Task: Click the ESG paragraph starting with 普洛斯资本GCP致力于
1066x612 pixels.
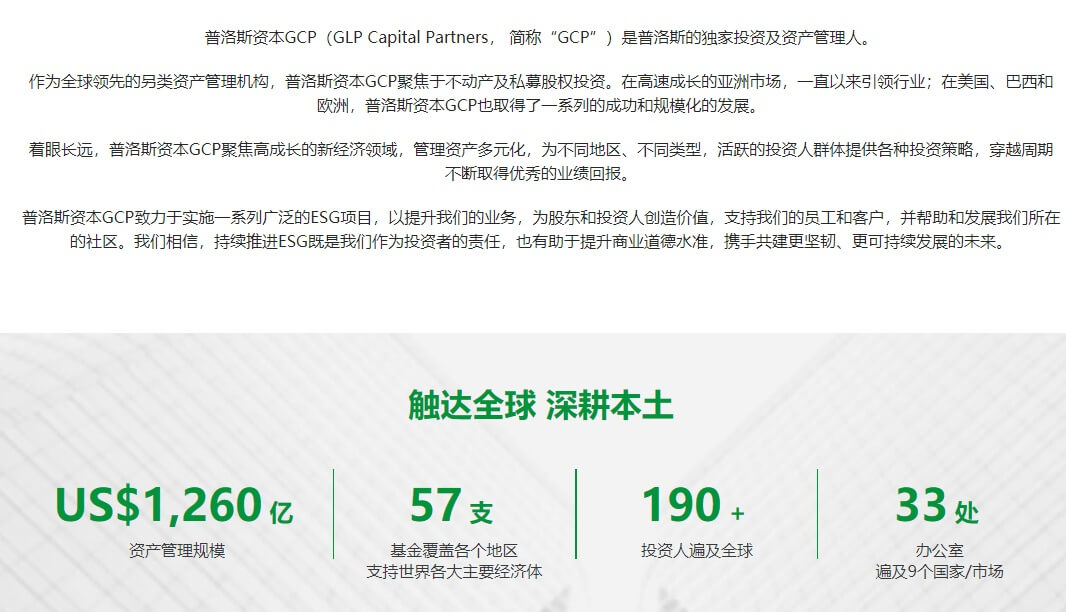Action: click(x=540, y=229)
